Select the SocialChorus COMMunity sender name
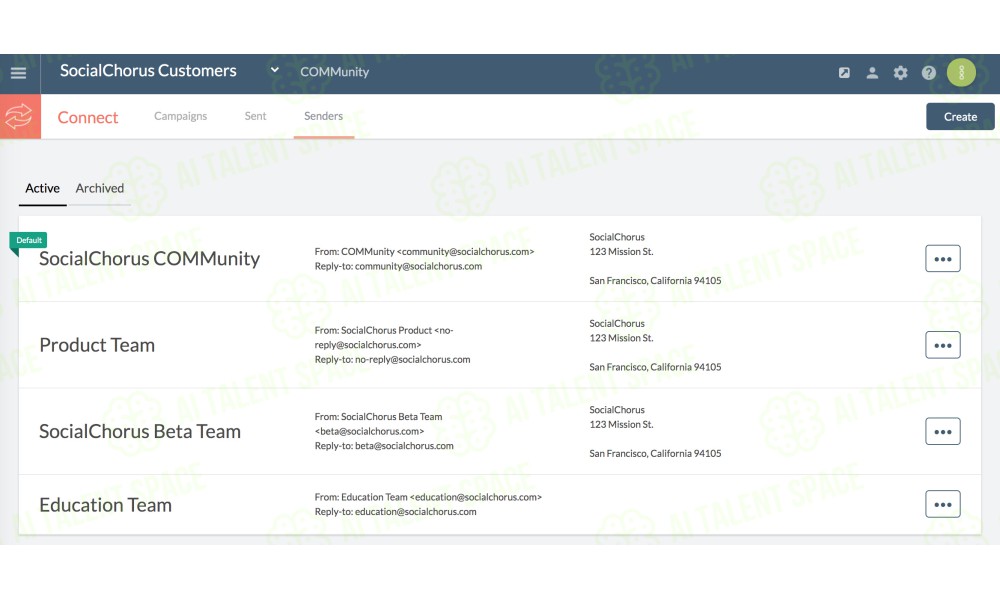The height and width of the screenshot is (600, 1000). [x=150, y=258]
